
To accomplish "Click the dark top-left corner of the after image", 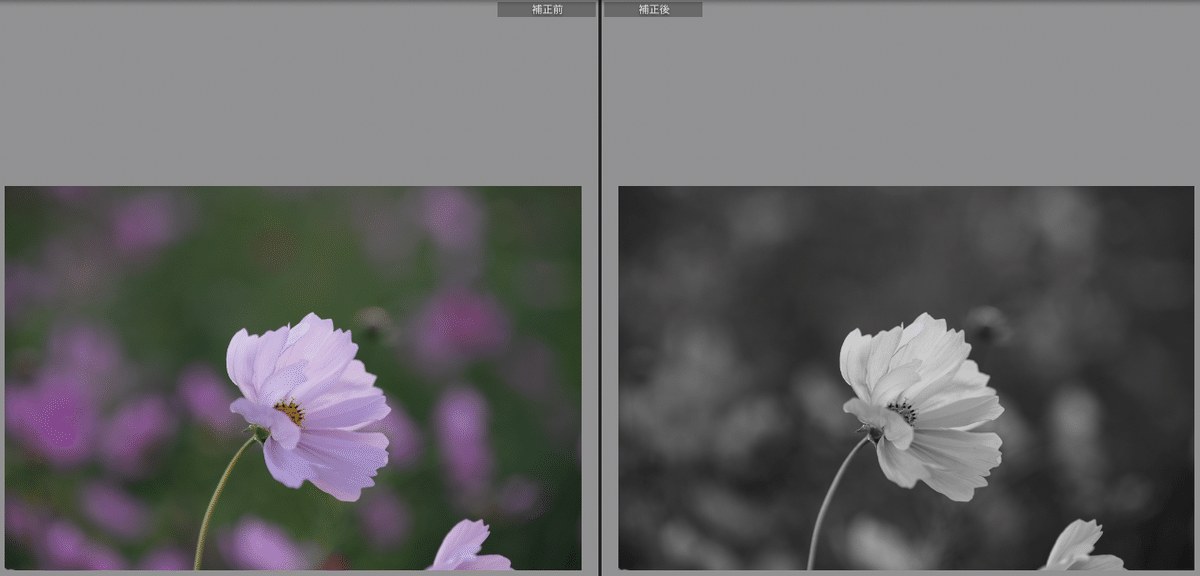I will (x=640, y=205).
